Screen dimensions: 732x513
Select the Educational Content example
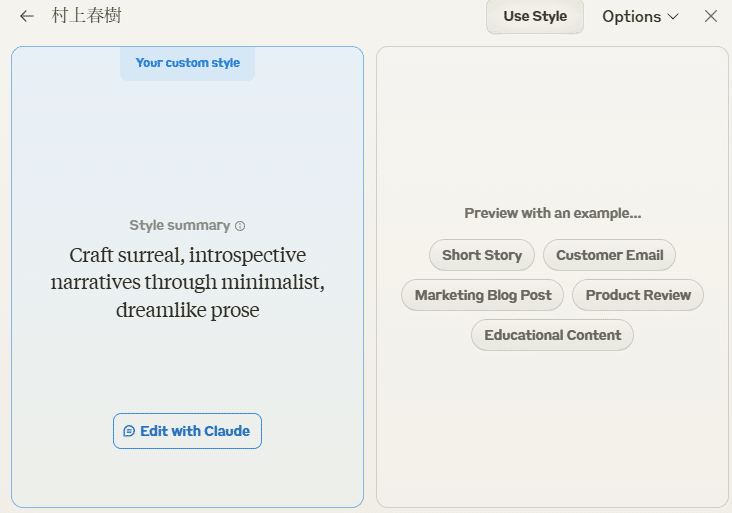click(552, 335)
